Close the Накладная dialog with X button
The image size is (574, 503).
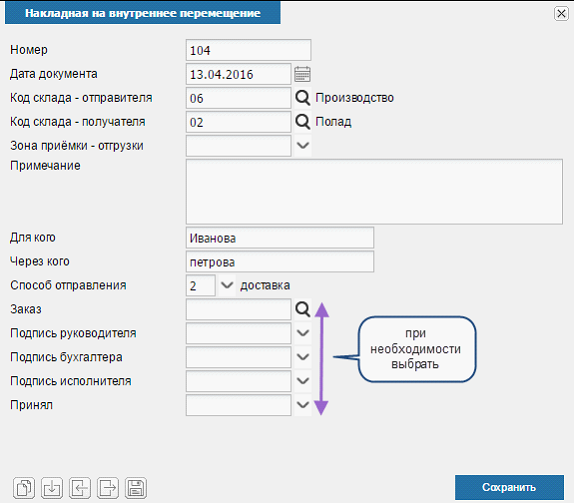click(x=561, y=14)
